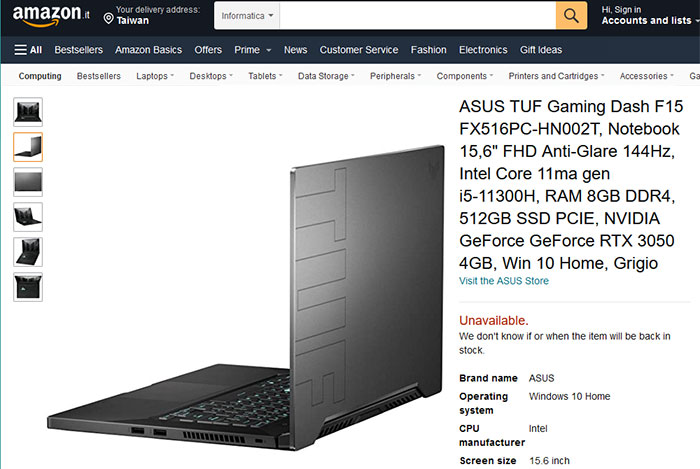The height and width of the screenshot is (469, 700).
Task: Select the last laptop thumbnail in the gallery
Action: (28, 287)
